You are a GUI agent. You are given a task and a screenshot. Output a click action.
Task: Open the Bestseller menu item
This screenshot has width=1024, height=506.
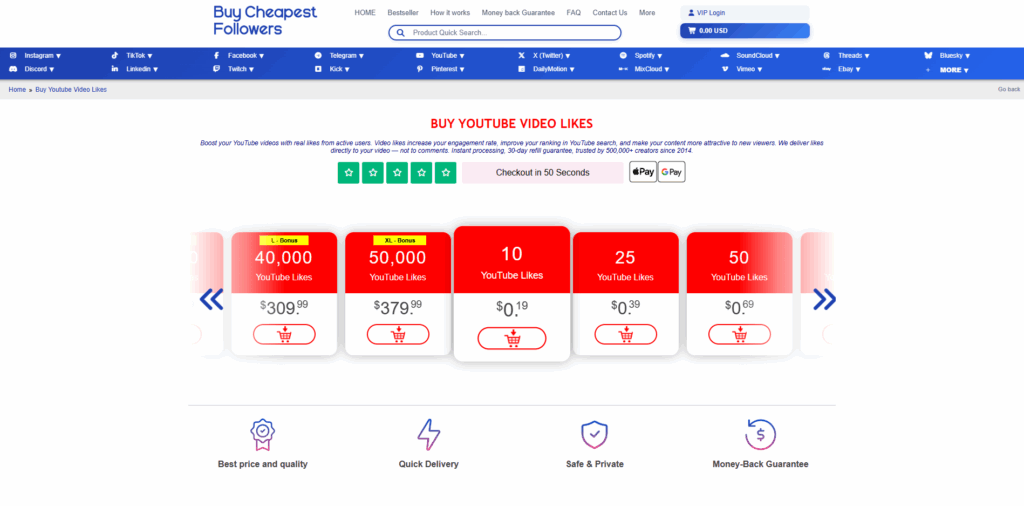tap(403, 12)
